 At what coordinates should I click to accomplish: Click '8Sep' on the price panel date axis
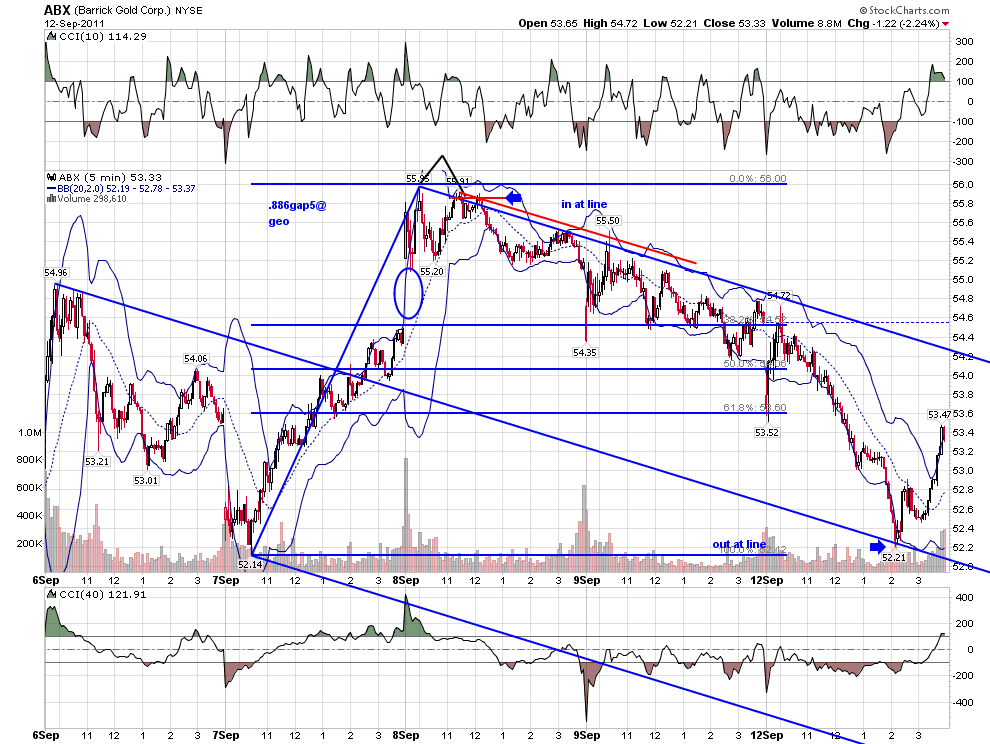point(405,580)
